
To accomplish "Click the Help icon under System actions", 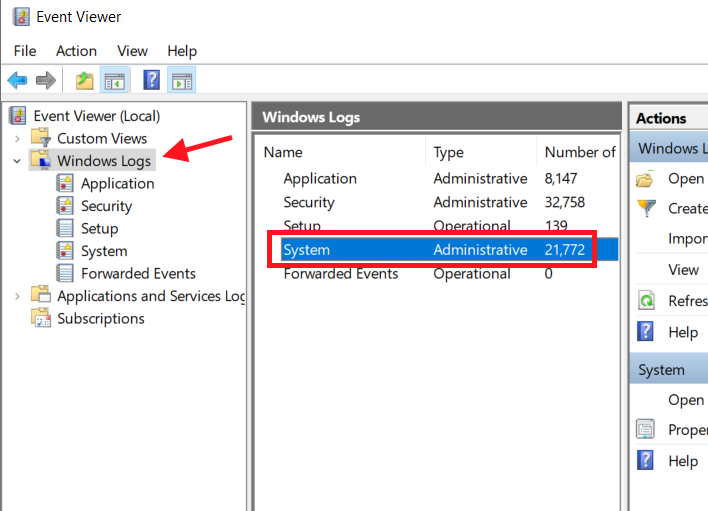I will (x=645, y=460).
